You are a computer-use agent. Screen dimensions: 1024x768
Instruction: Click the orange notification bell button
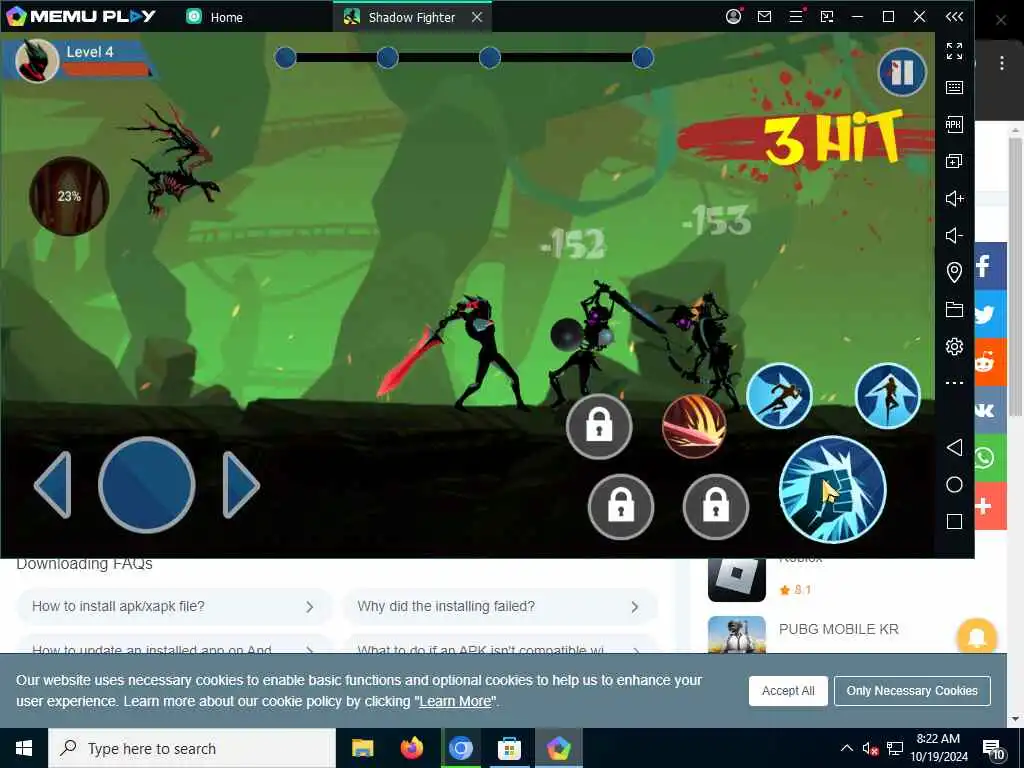point(976,637)
